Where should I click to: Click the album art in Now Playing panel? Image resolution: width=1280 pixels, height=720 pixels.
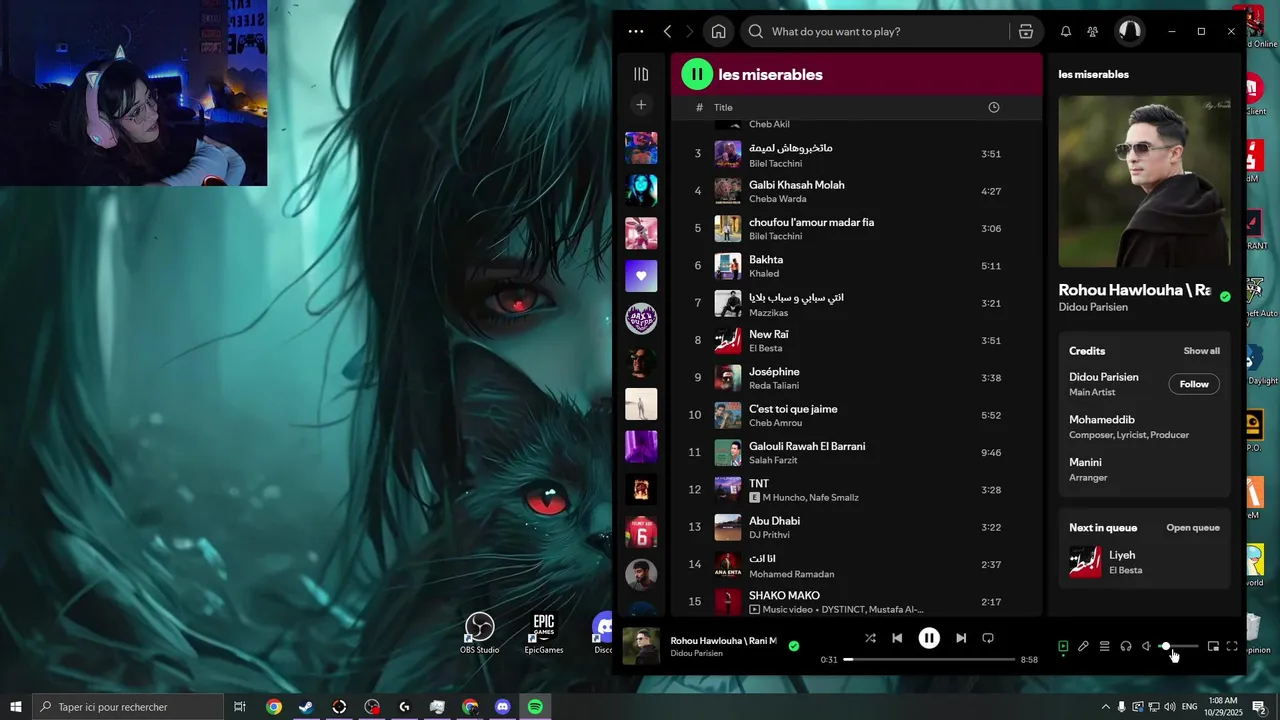pos(1145,181)
